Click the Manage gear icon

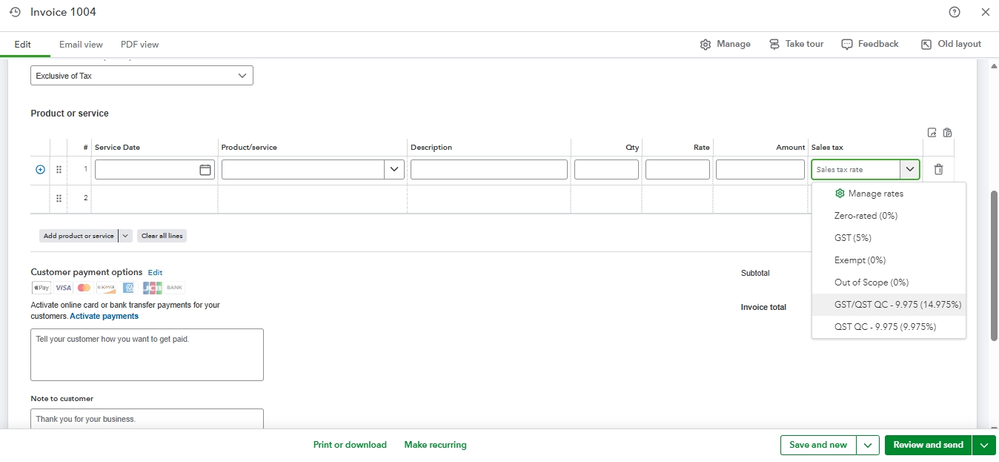point(705,45)
